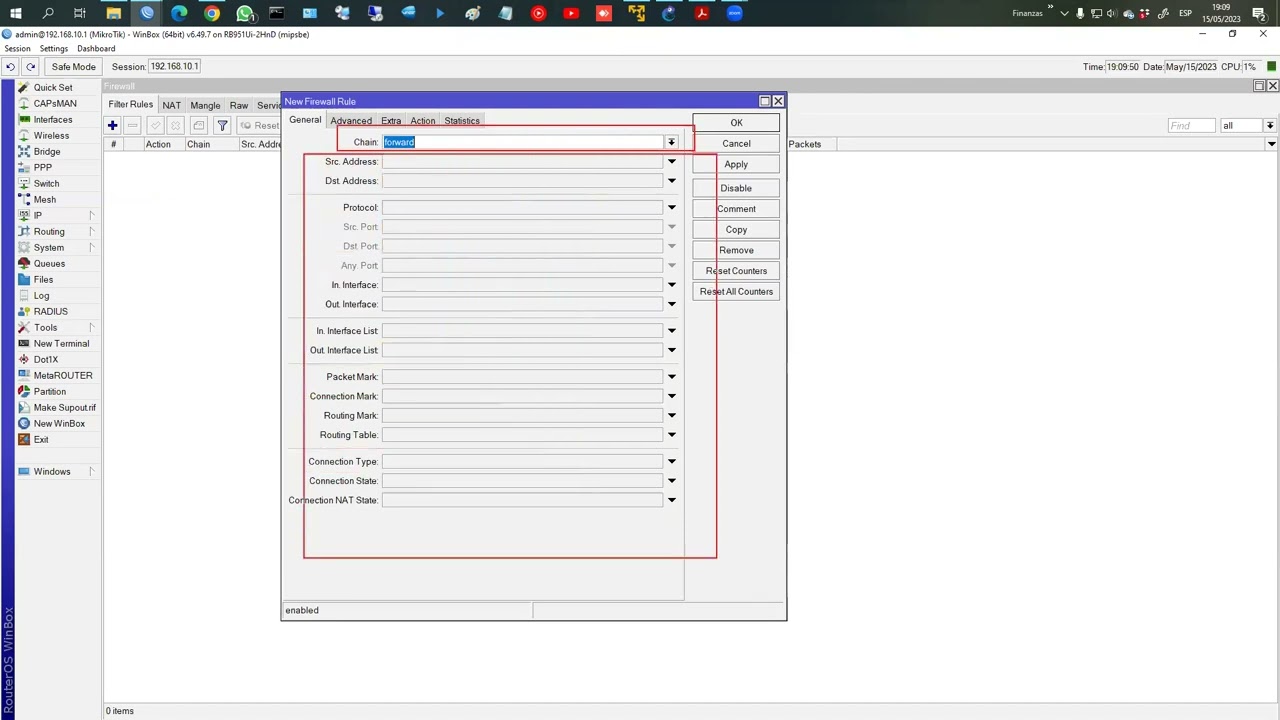This screenshot has height=720, width=1280.
Task: Expand the Src. Address field
Action: pos(672,162)
